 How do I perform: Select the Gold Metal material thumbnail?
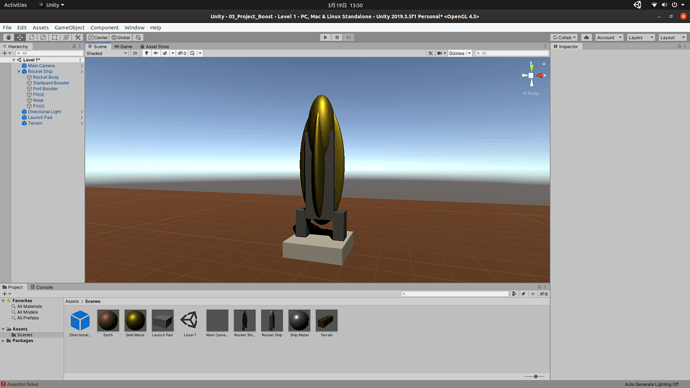click(135, 320)
